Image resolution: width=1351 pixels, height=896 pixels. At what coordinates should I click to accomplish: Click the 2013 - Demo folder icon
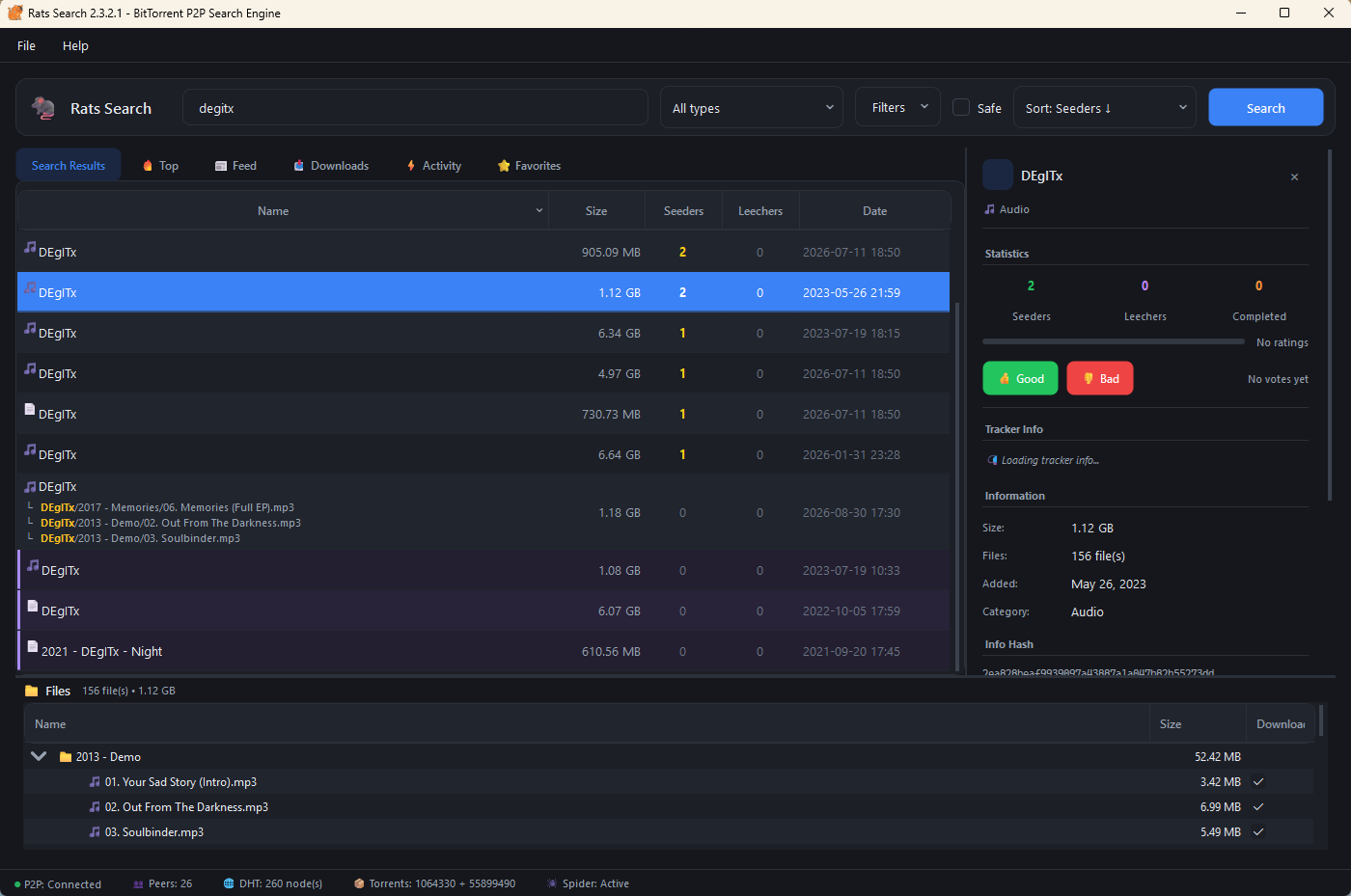[66, 757]
